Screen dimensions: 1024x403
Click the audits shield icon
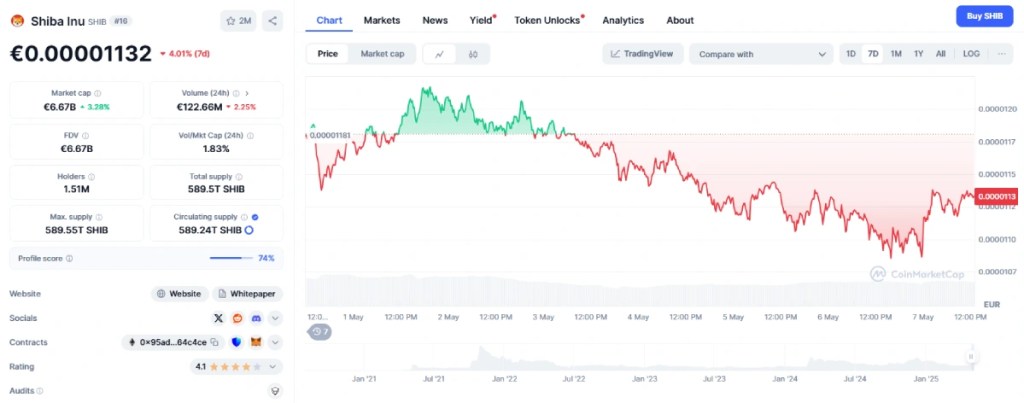[x=276, y=391]
